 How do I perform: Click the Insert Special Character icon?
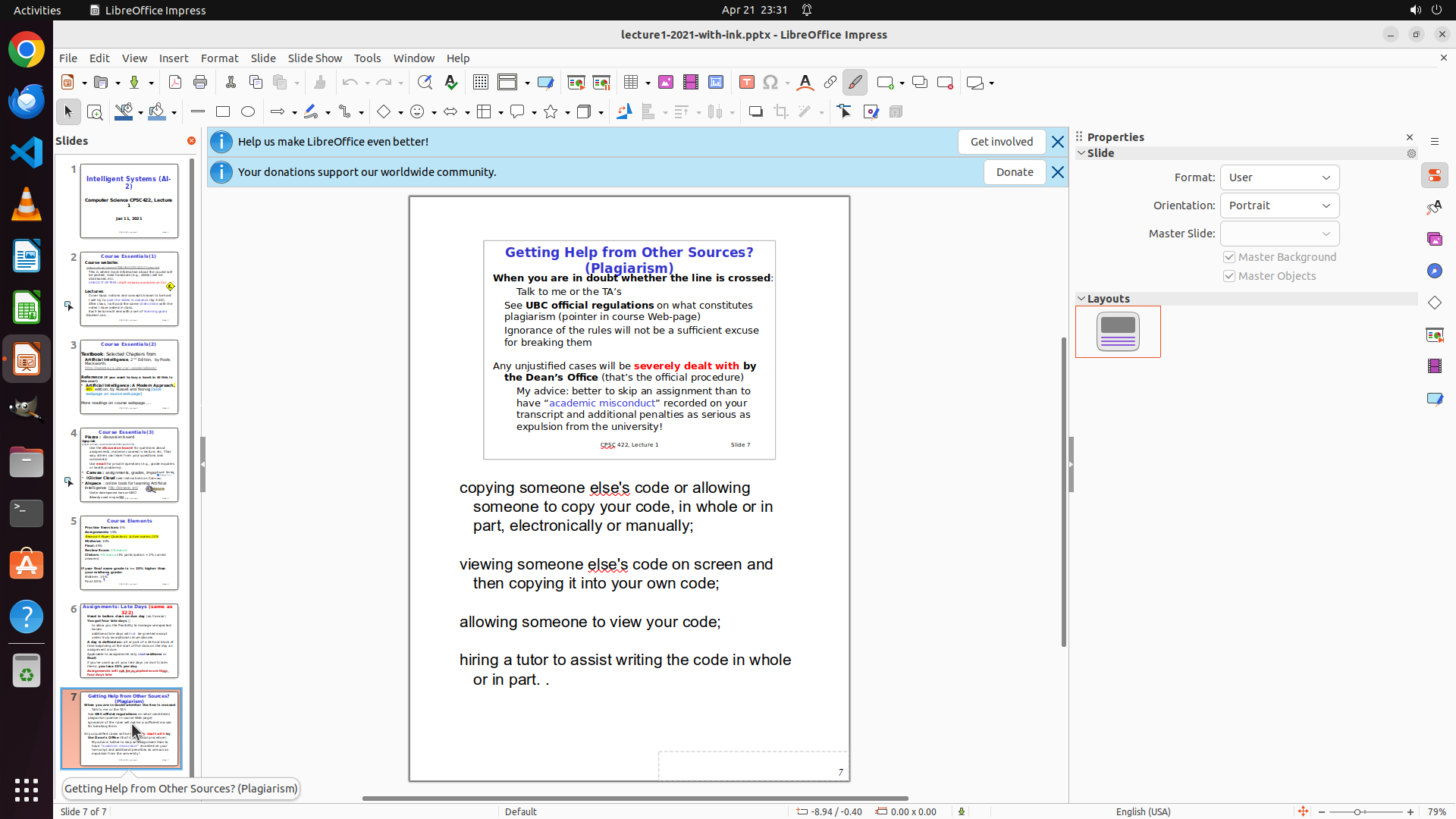(x=770, y=83)
